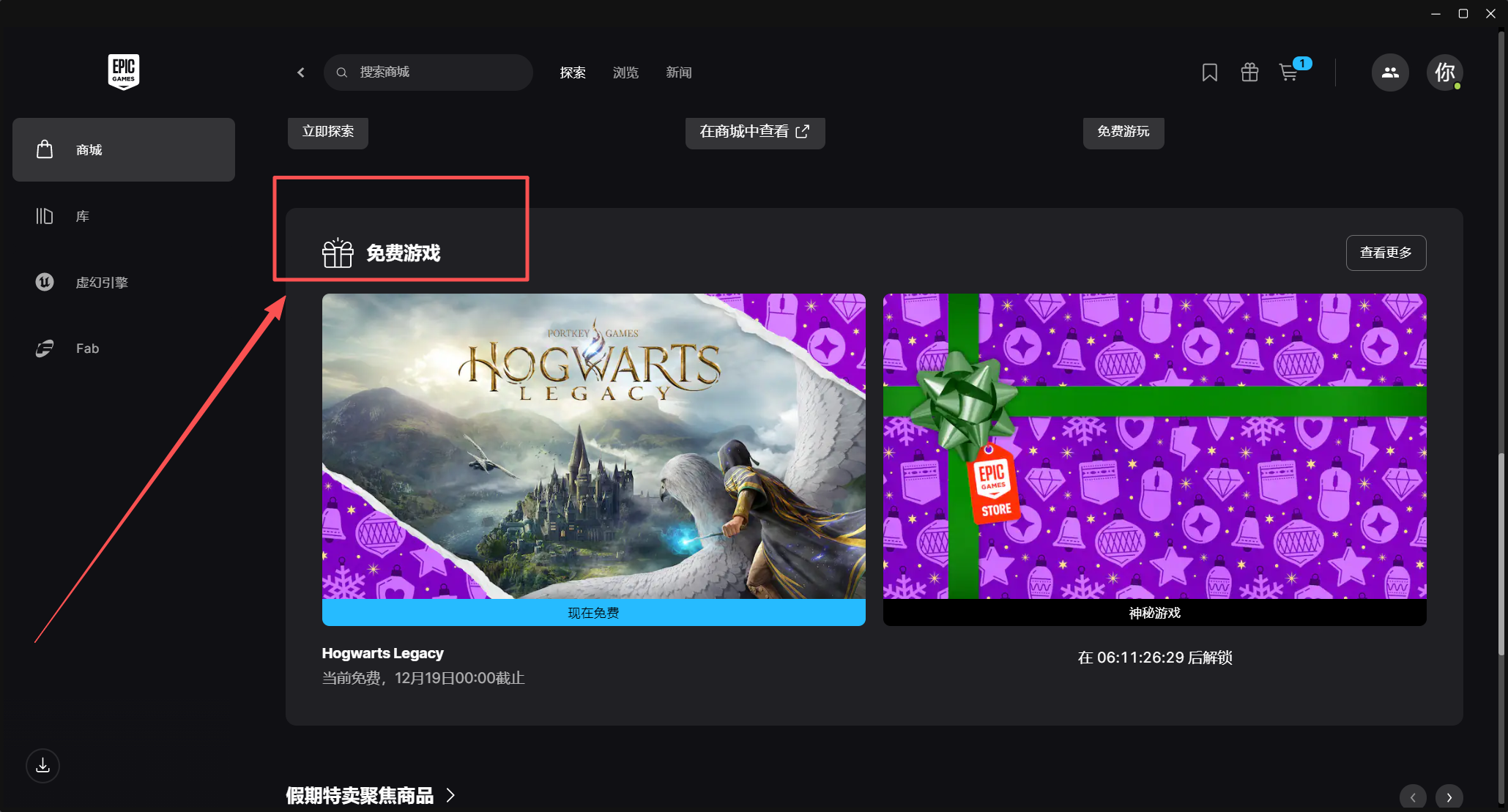Click the next page chevron at bottom right
Image resolution: width=1508 pixels, height=812 pixels.
[x=1448, y=797]
